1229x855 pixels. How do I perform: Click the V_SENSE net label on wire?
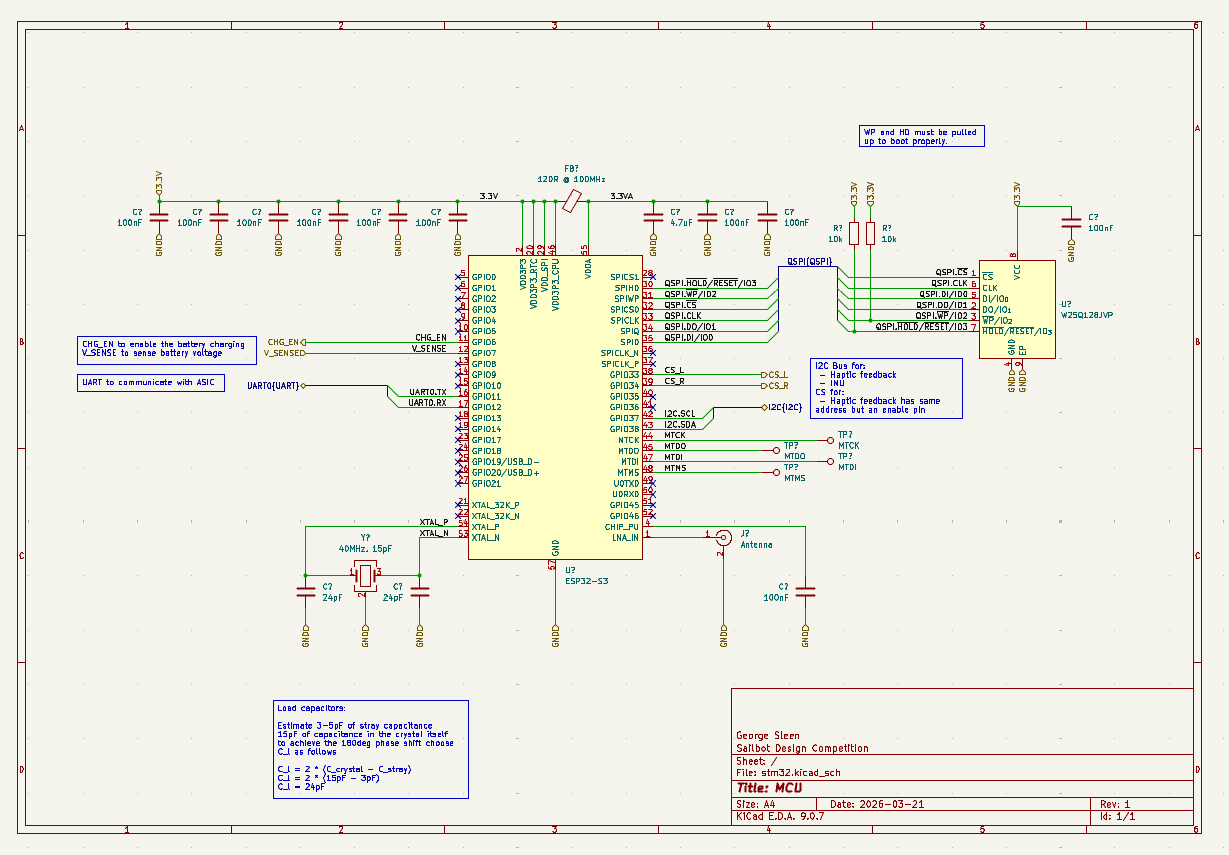pyautogui.click(x=429, y=348)
